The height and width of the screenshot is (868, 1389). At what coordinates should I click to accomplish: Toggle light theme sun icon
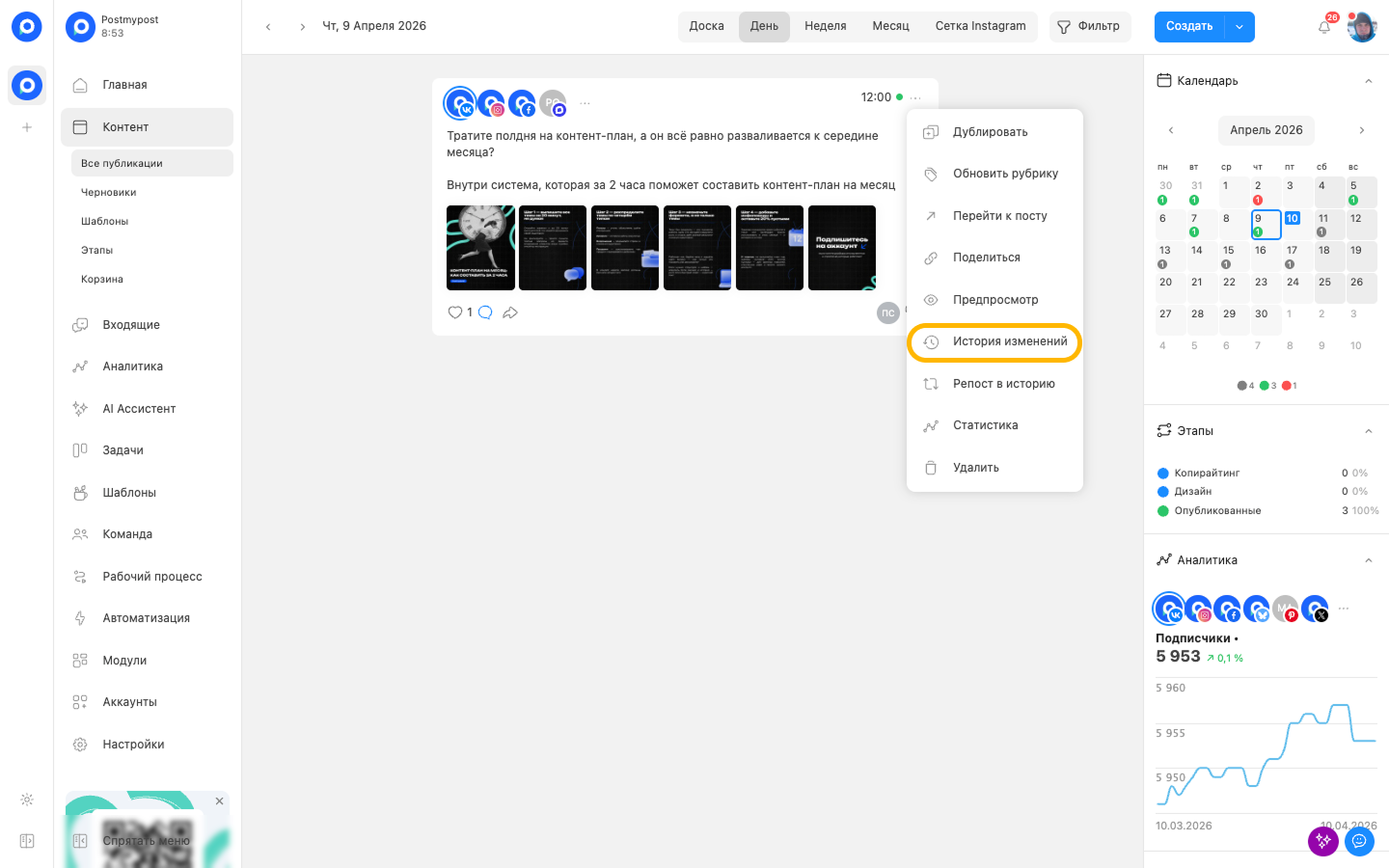(x=27, y=800)
